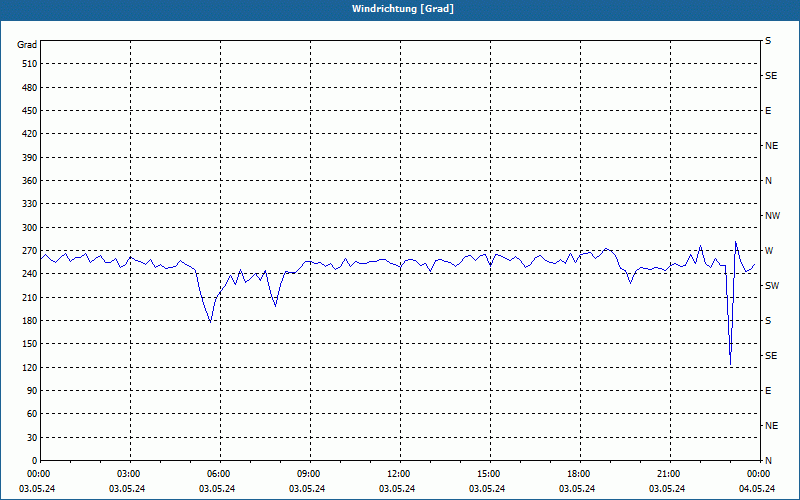Viewport: 800px width, 500px height.
Task: Select the E compass label beside 450 gridline
Action: (x=768, y=111)
